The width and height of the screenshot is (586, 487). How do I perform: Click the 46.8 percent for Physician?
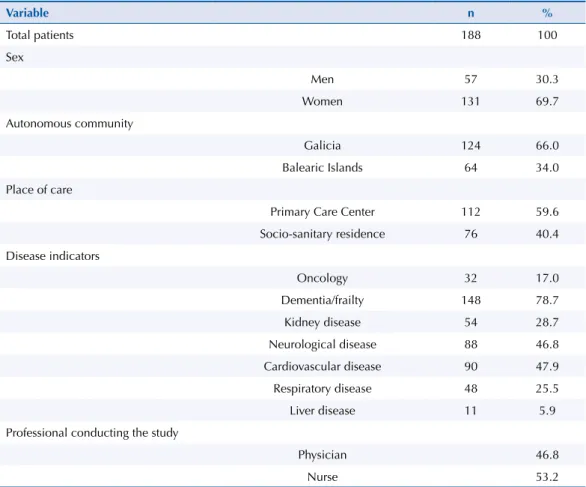[547, 455]
